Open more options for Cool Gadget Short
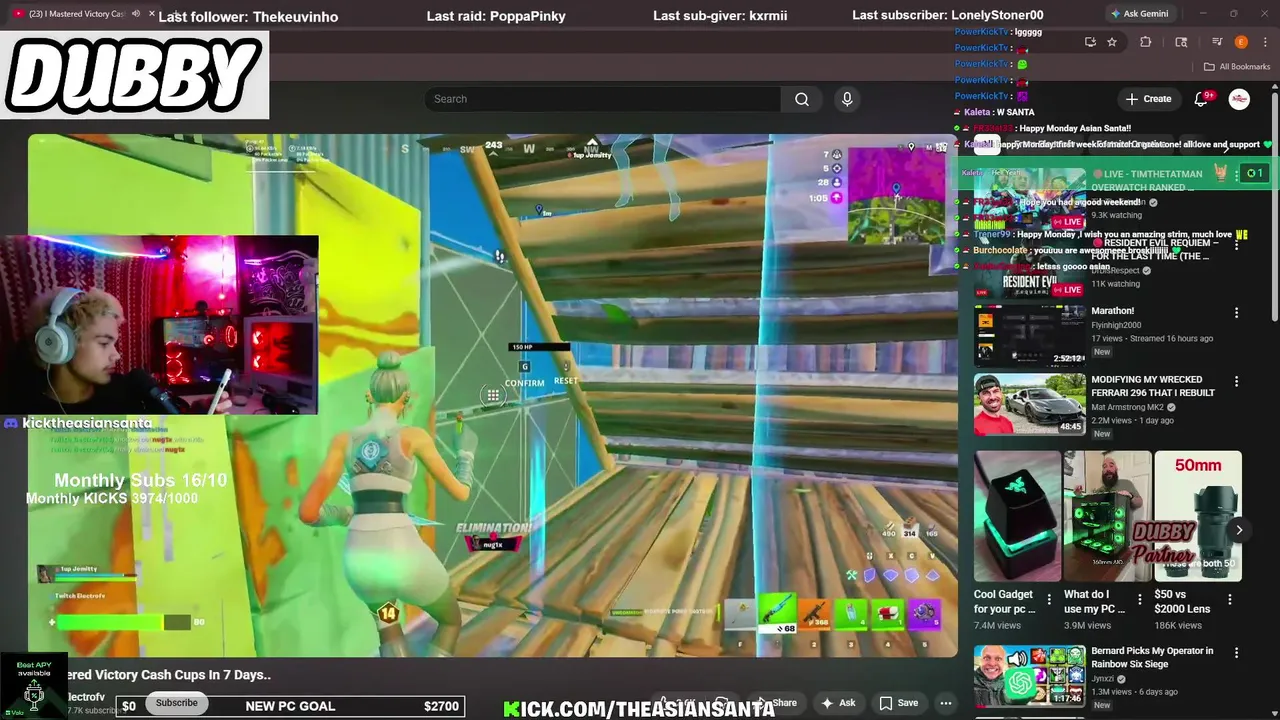Viewport: 1280px width, 720px height. click(x=1049, y=600)
